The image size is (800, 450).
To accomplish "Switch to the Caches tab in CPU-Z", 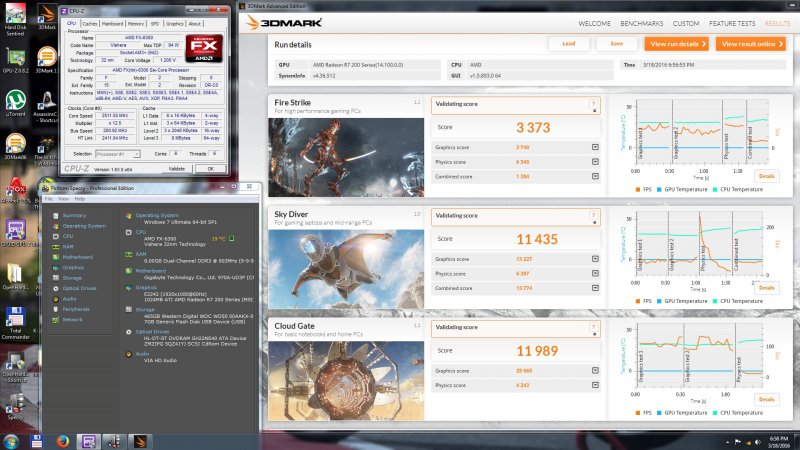I will coord(90,23).
